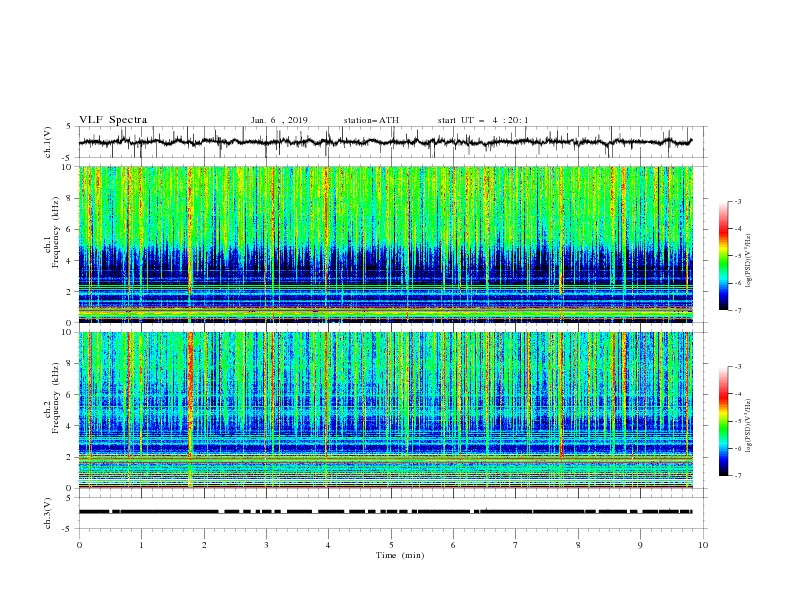Click the ch.2 "Frequency (kHz)" axis title
This screenshot has width=792, height=612.
coord(56,398)
